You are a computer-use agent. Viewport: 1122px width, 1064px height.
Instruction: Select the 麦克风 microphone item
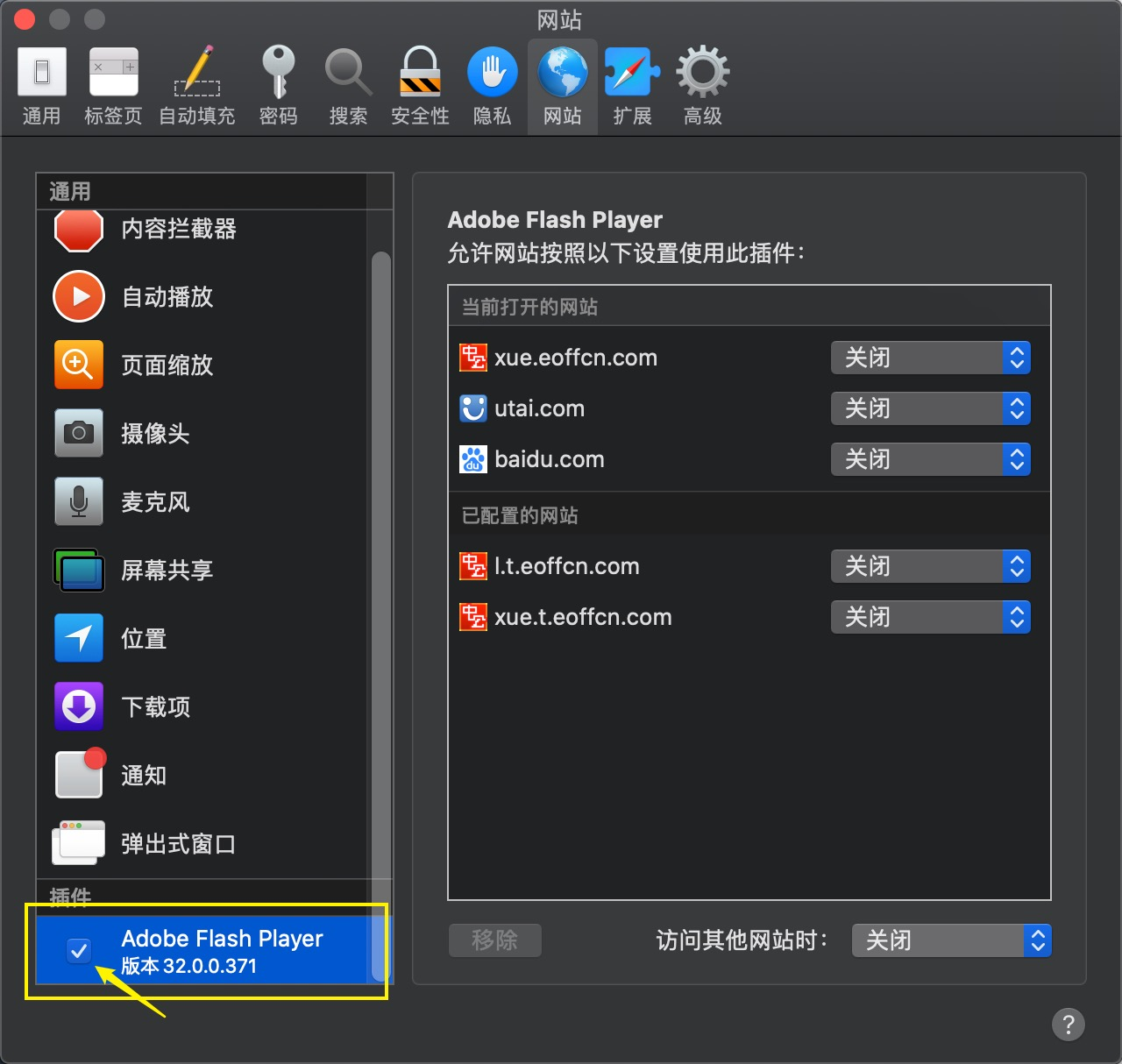pos(154,502)
